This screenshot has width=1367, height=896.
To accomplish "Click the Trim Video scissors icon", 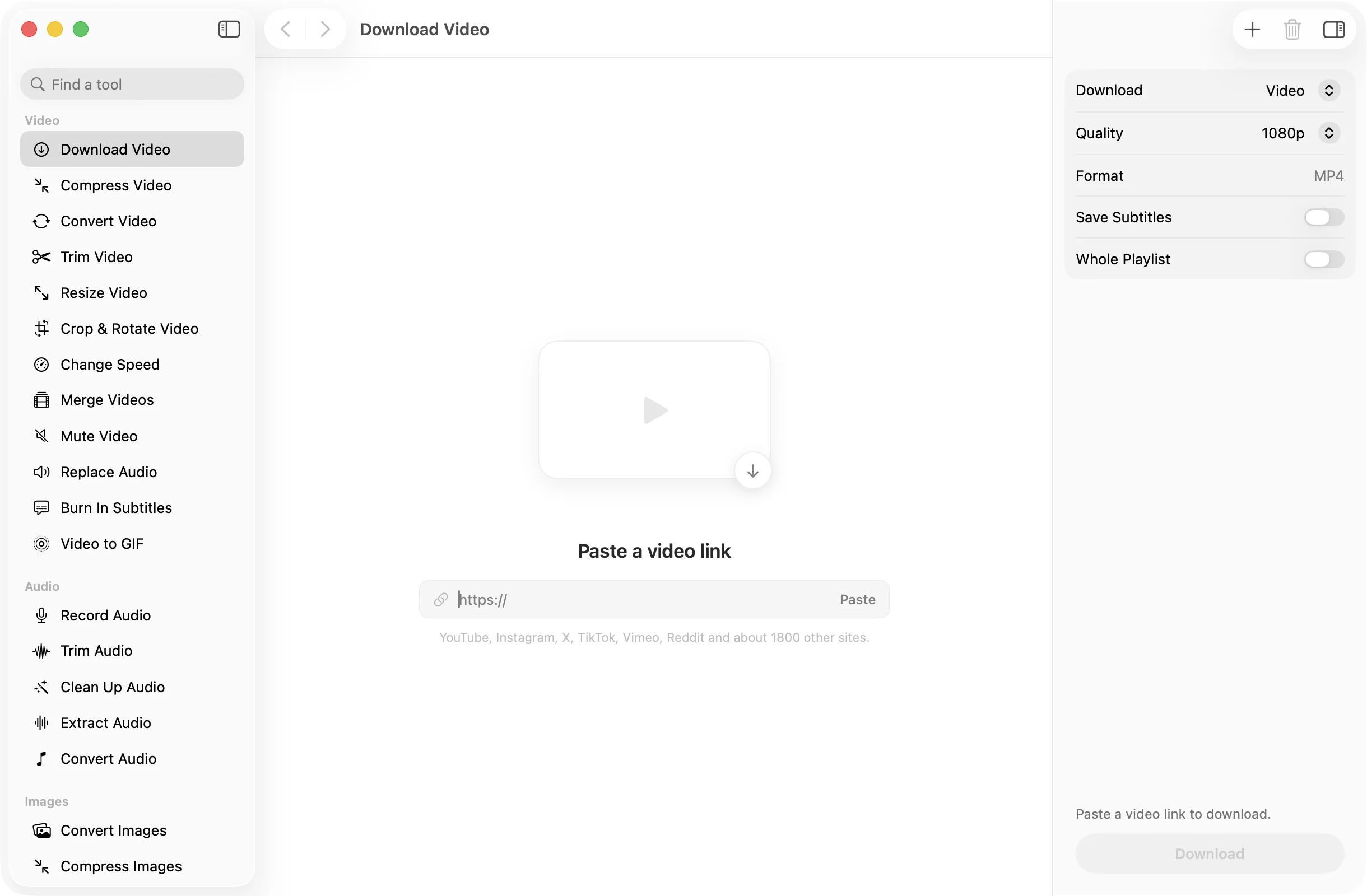I will tap(41, 256).
